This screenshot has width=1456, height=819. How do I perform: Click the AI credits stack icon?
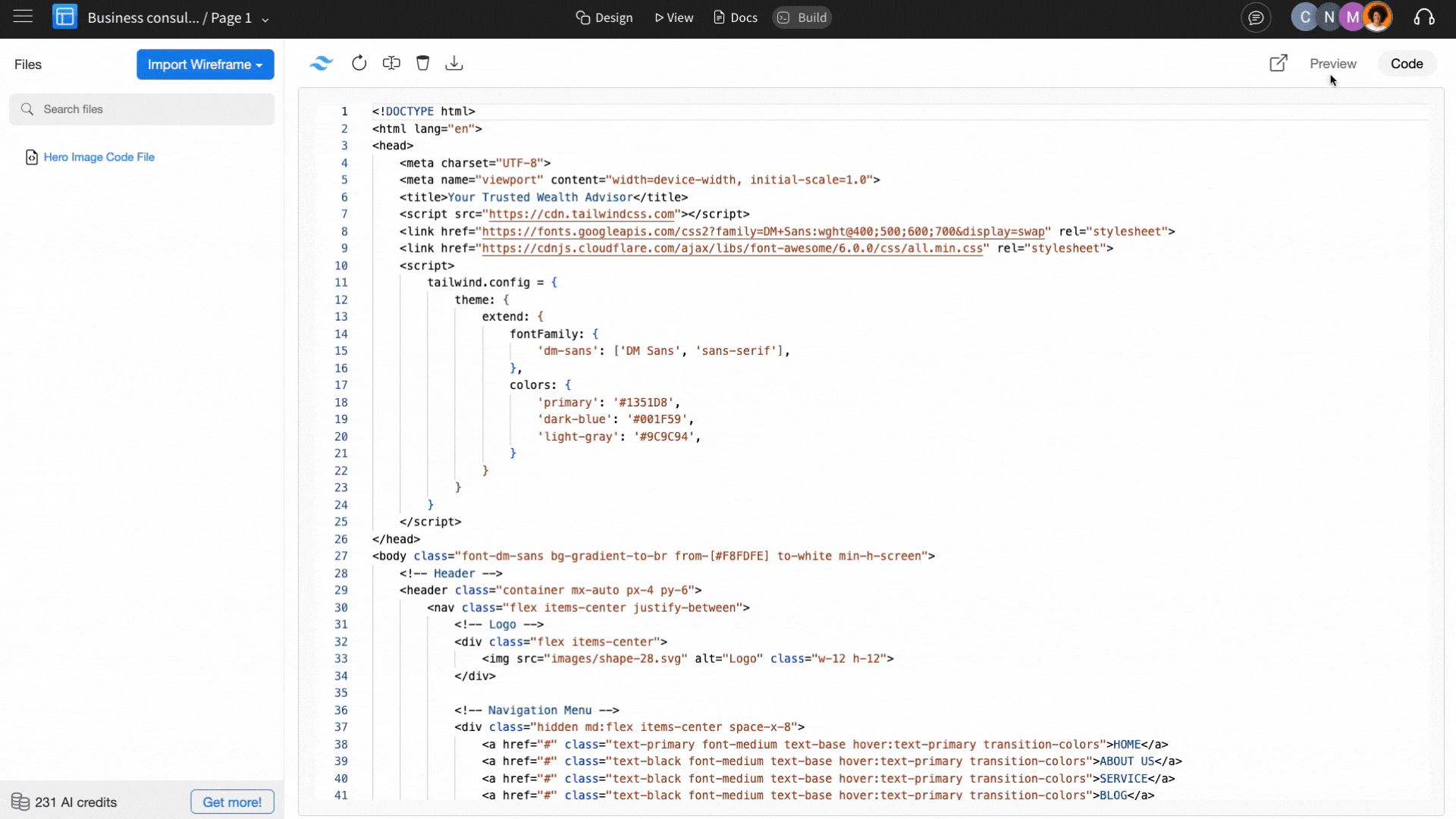(20, 802)
